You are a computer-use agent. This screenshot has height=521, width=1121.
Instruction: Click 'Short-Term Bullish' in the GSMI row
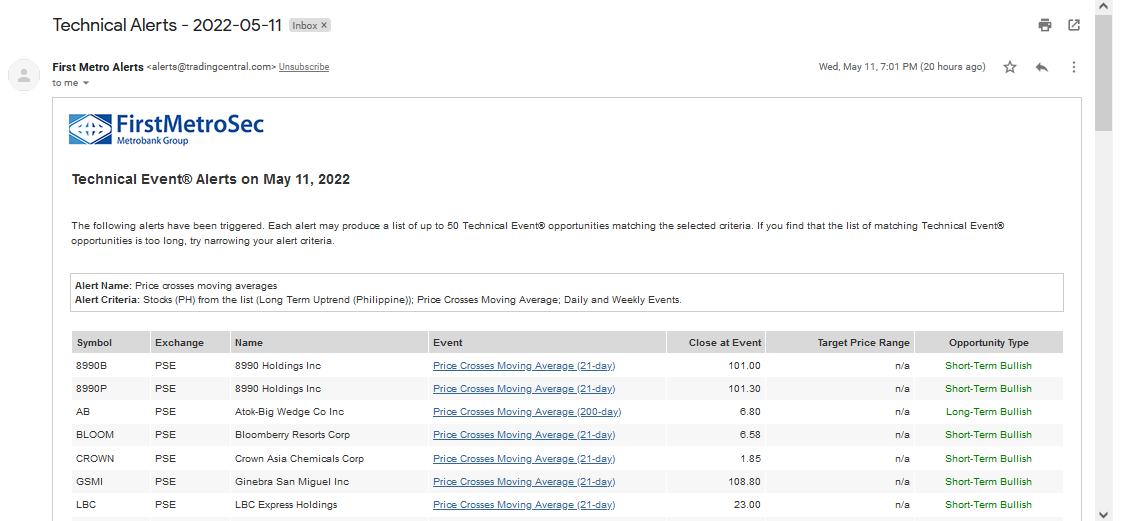tap(989, 482)
